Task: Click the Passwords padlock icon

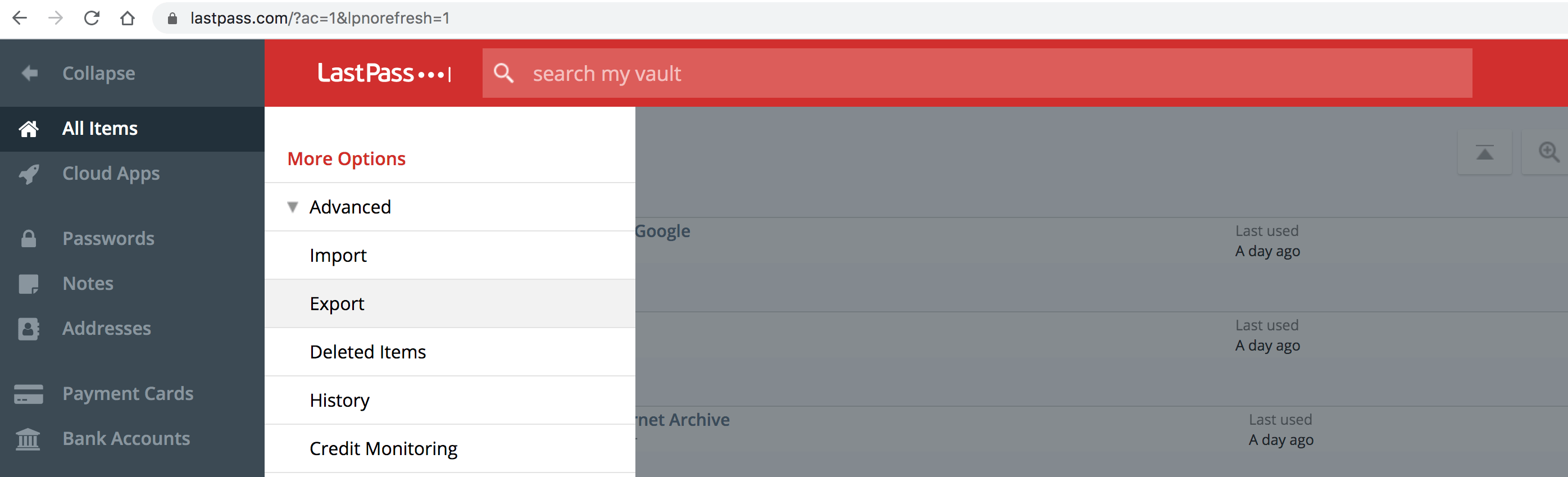Action: coord(29,238)
